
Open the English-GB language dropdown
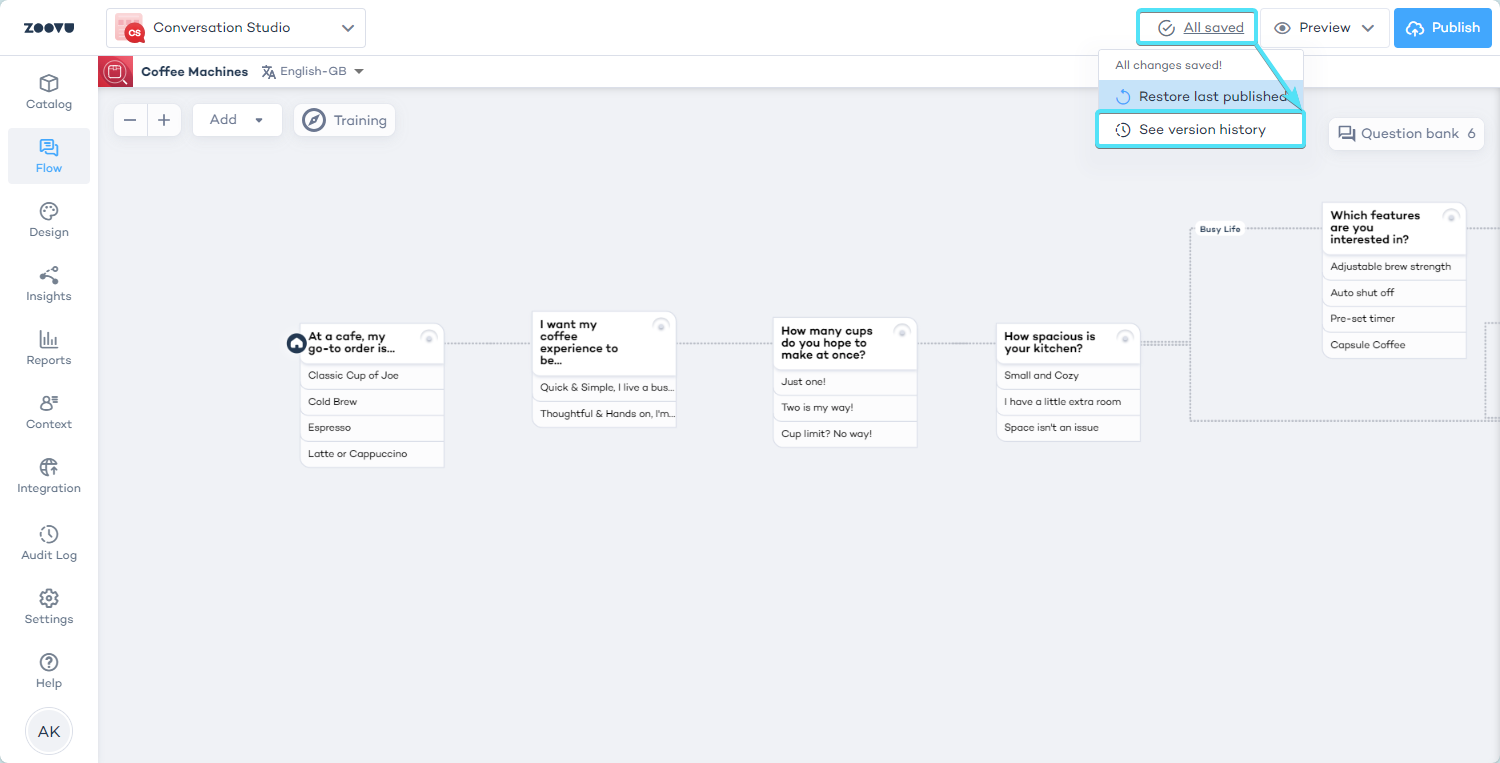[312, 72]
